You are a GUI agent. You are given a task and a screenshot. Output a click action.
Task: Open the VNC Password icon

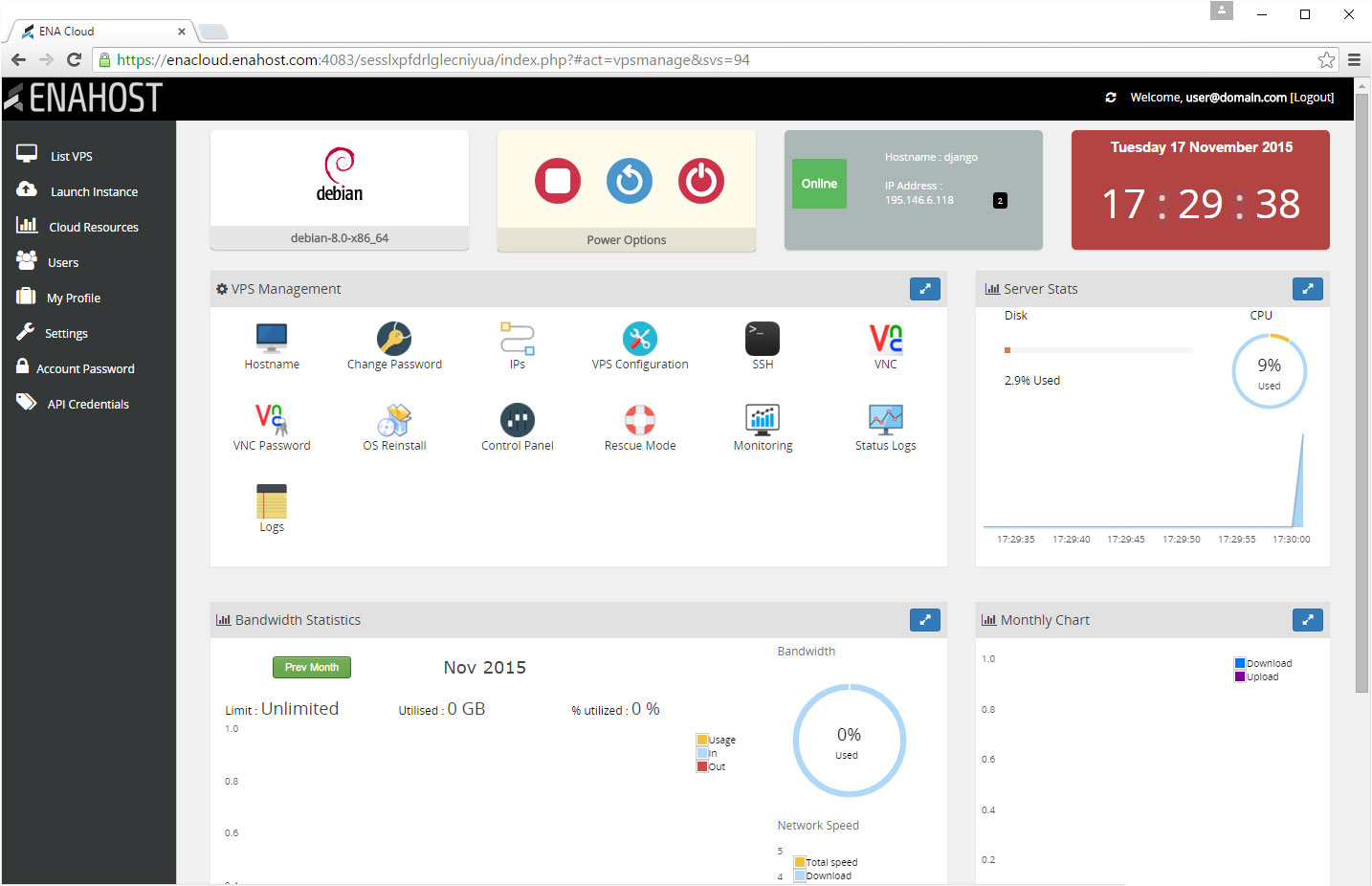click(272, 419)
